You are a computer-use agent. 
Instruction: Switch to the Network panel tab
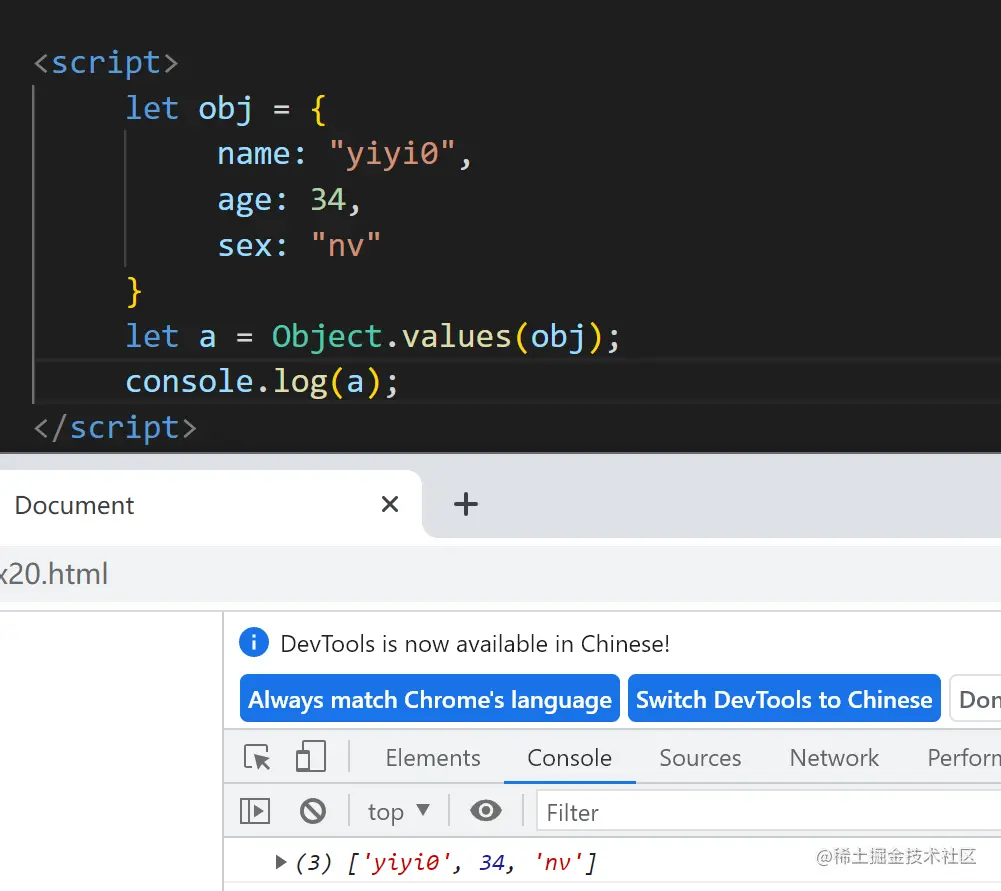coord(834,758)
